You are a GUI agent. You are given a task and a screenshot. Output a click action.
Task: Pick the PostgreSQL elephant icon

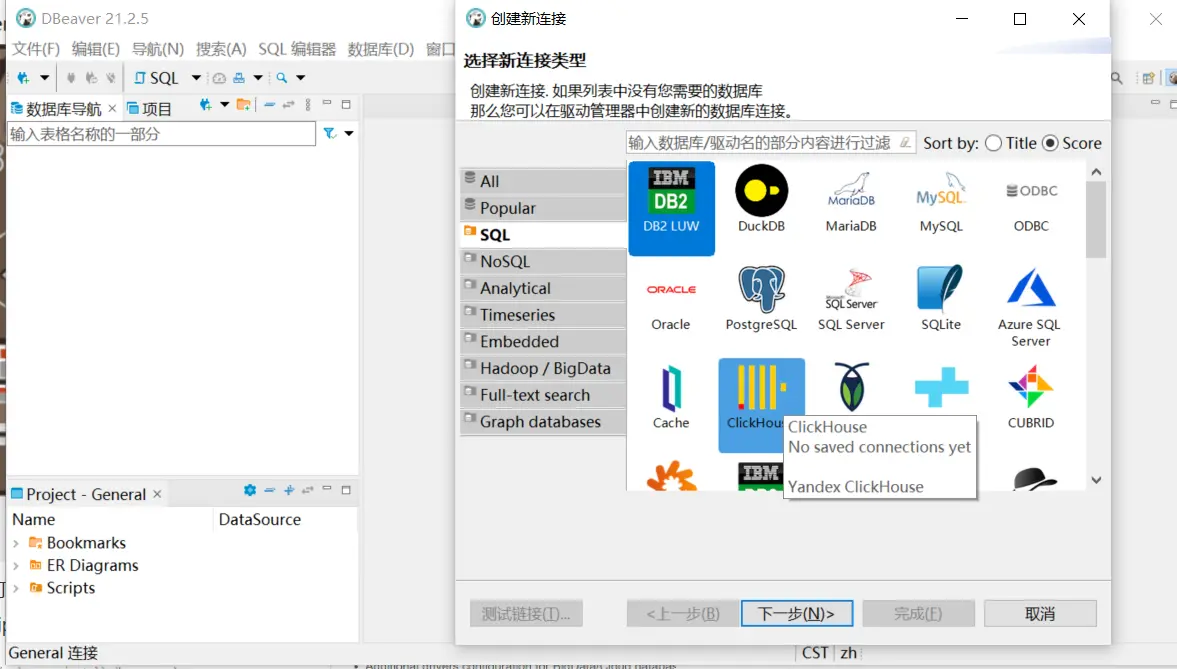click(761, 297)
